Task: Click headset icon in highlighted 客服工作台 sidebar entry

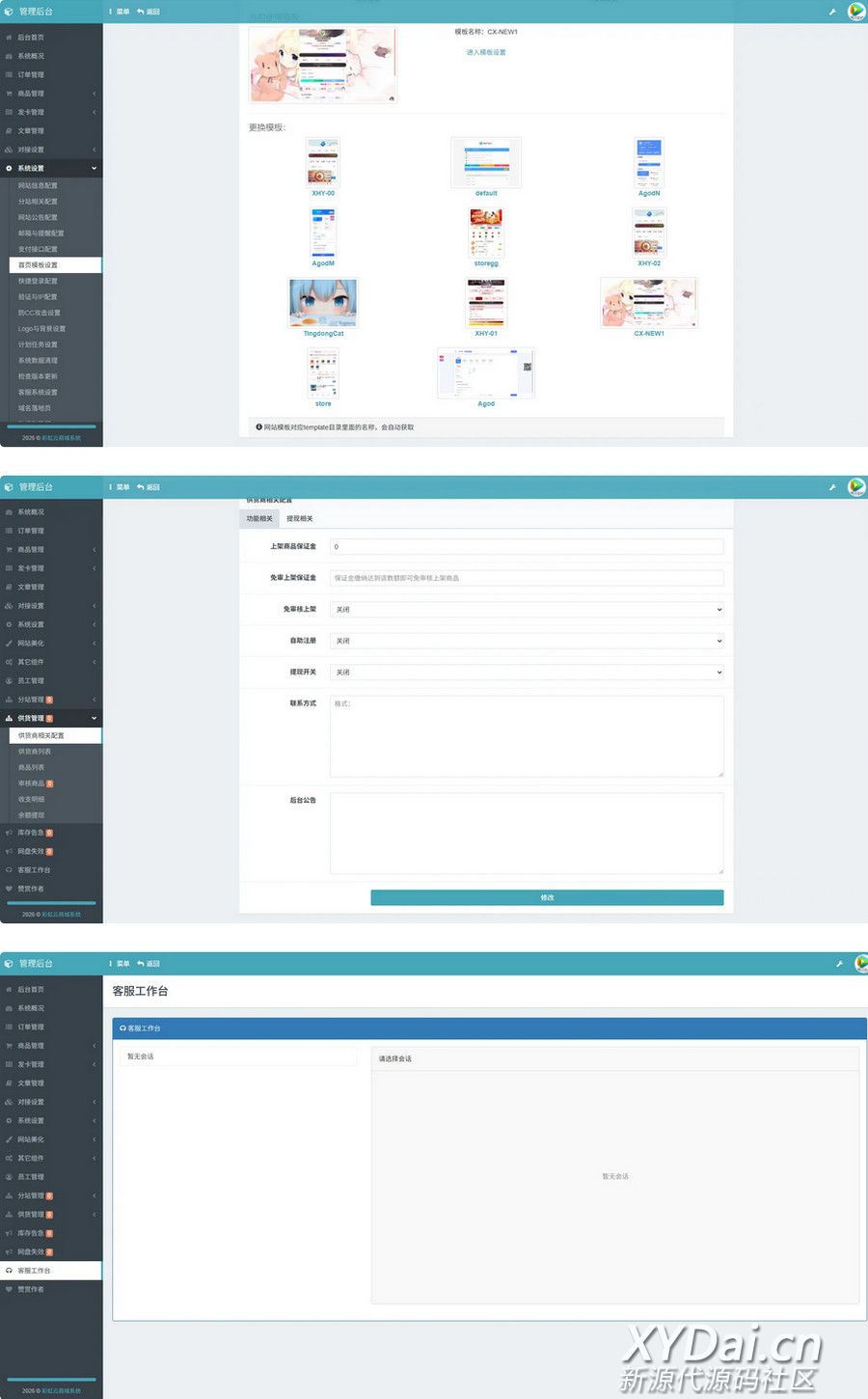Action: (x=9, y=1271)
